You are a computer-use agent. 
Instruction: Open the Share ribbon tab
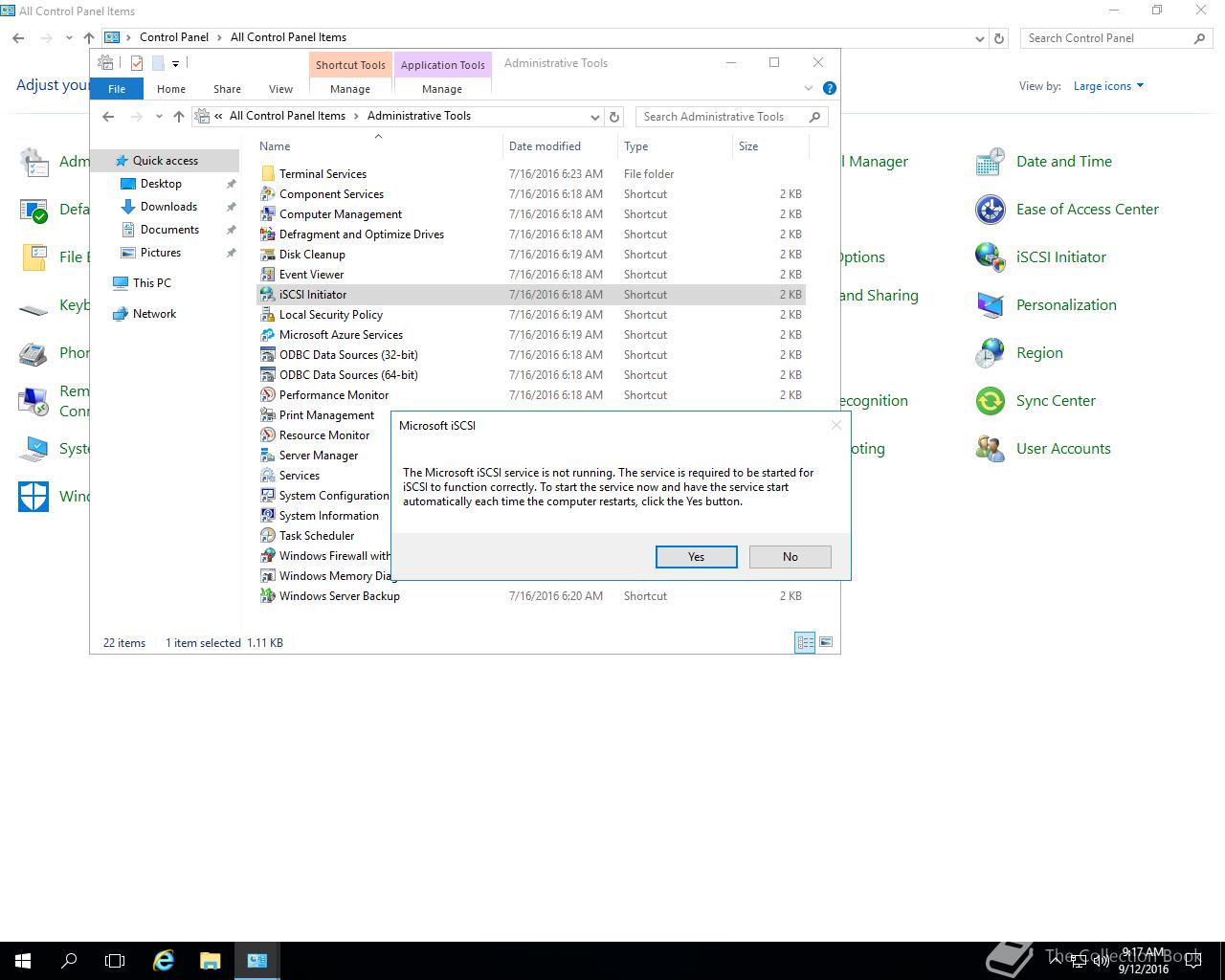click(x=227, y=89)
